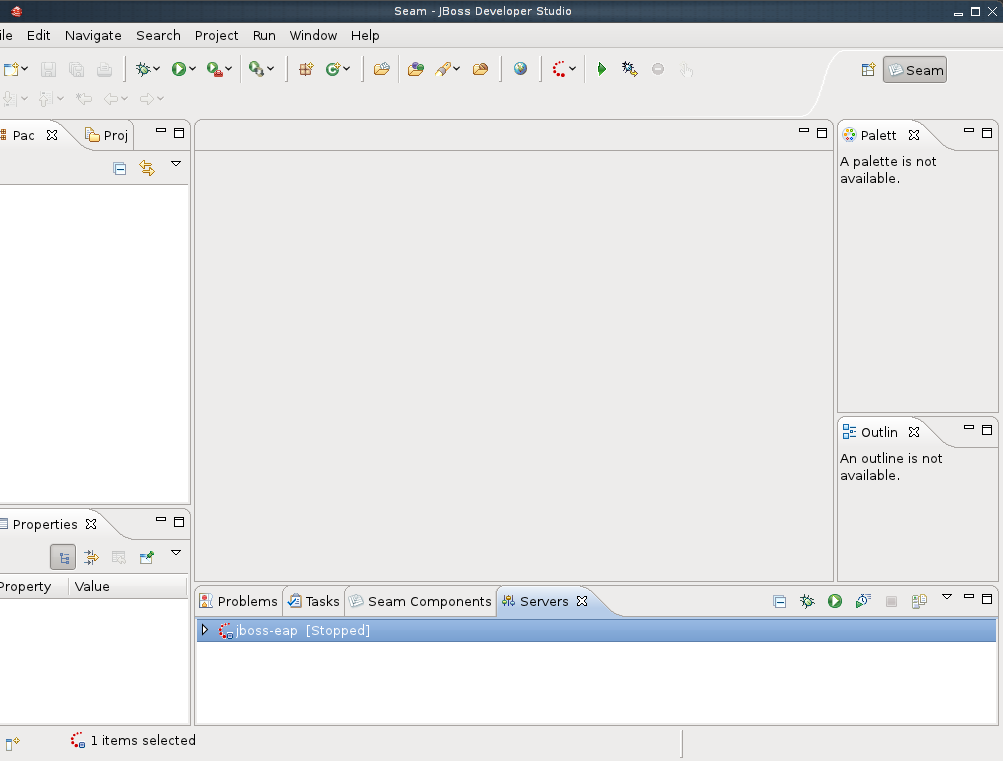Start the server in debug mode
This screenshot has height=761, width=1003.
click(x=807, y=601)
